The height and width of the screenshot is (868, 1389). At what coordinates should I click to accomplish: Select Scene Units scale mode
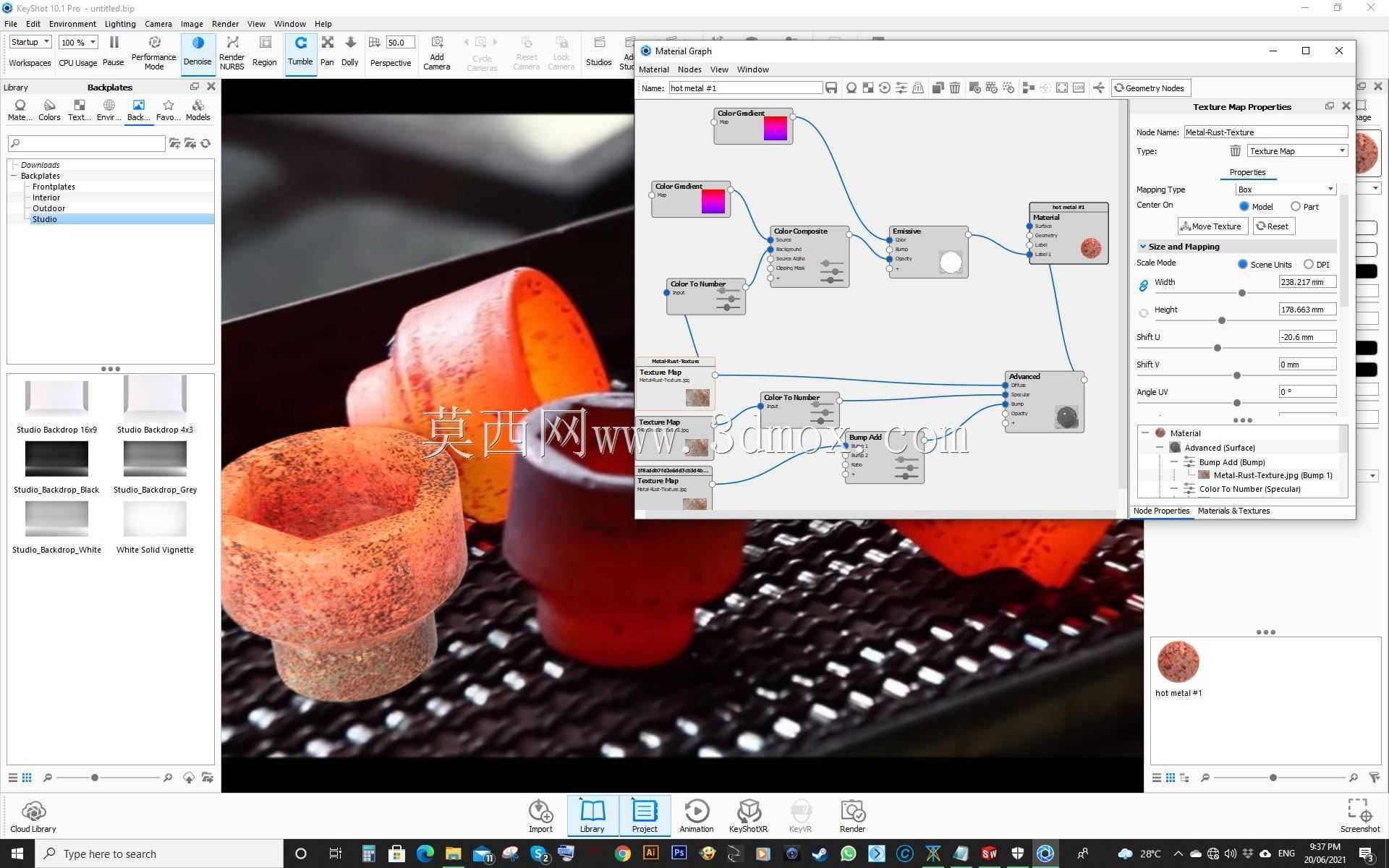[x=1243, y=264]
